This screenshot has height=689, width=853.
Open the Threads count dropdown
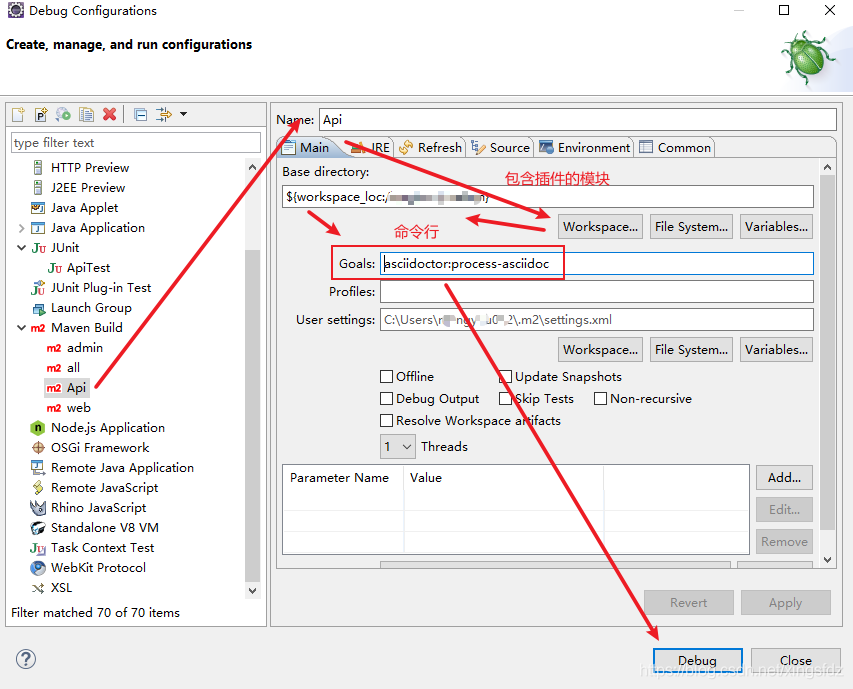coord(398,447)
